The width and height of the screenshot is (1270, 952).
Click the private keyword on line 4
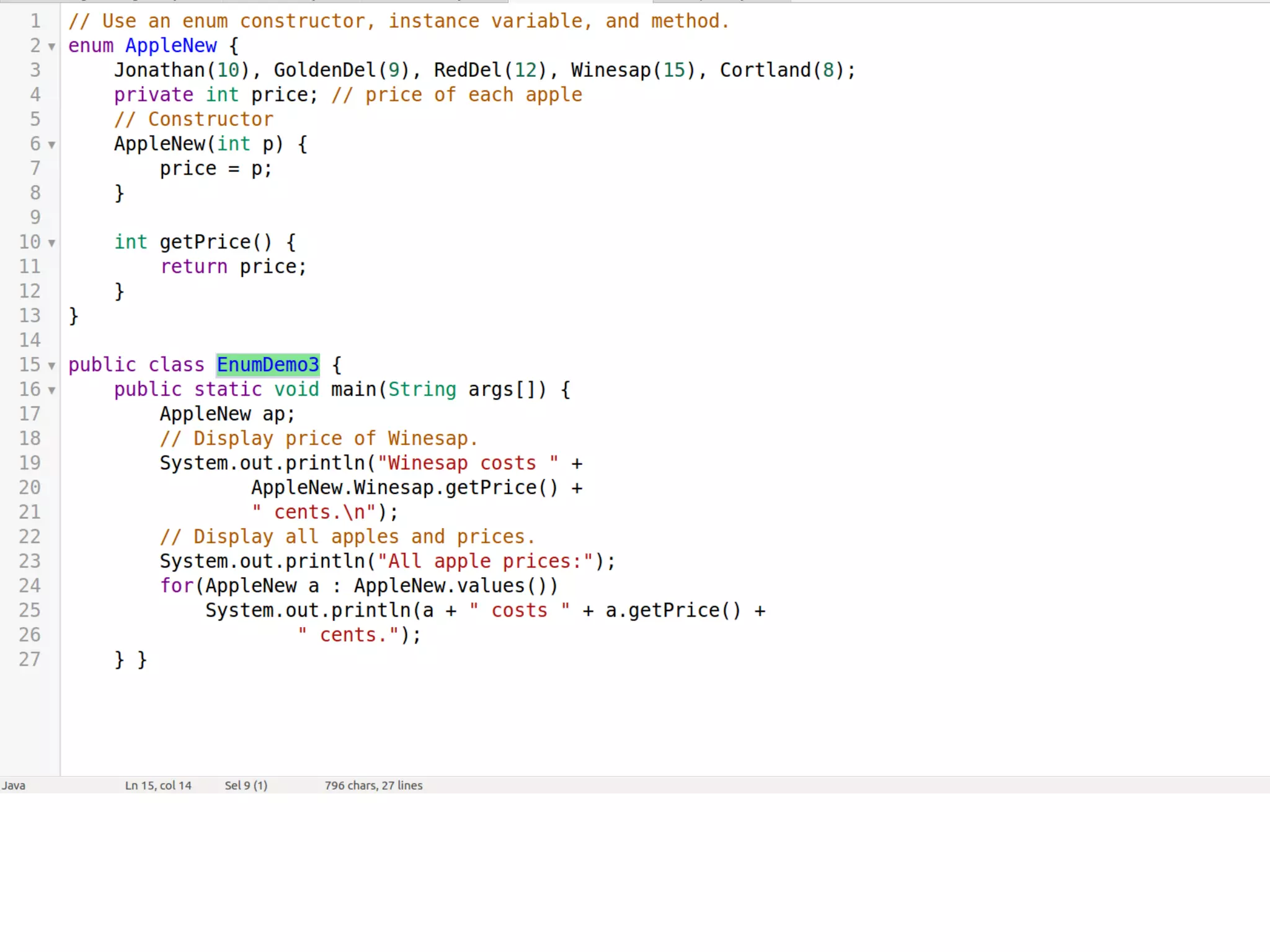153,95
